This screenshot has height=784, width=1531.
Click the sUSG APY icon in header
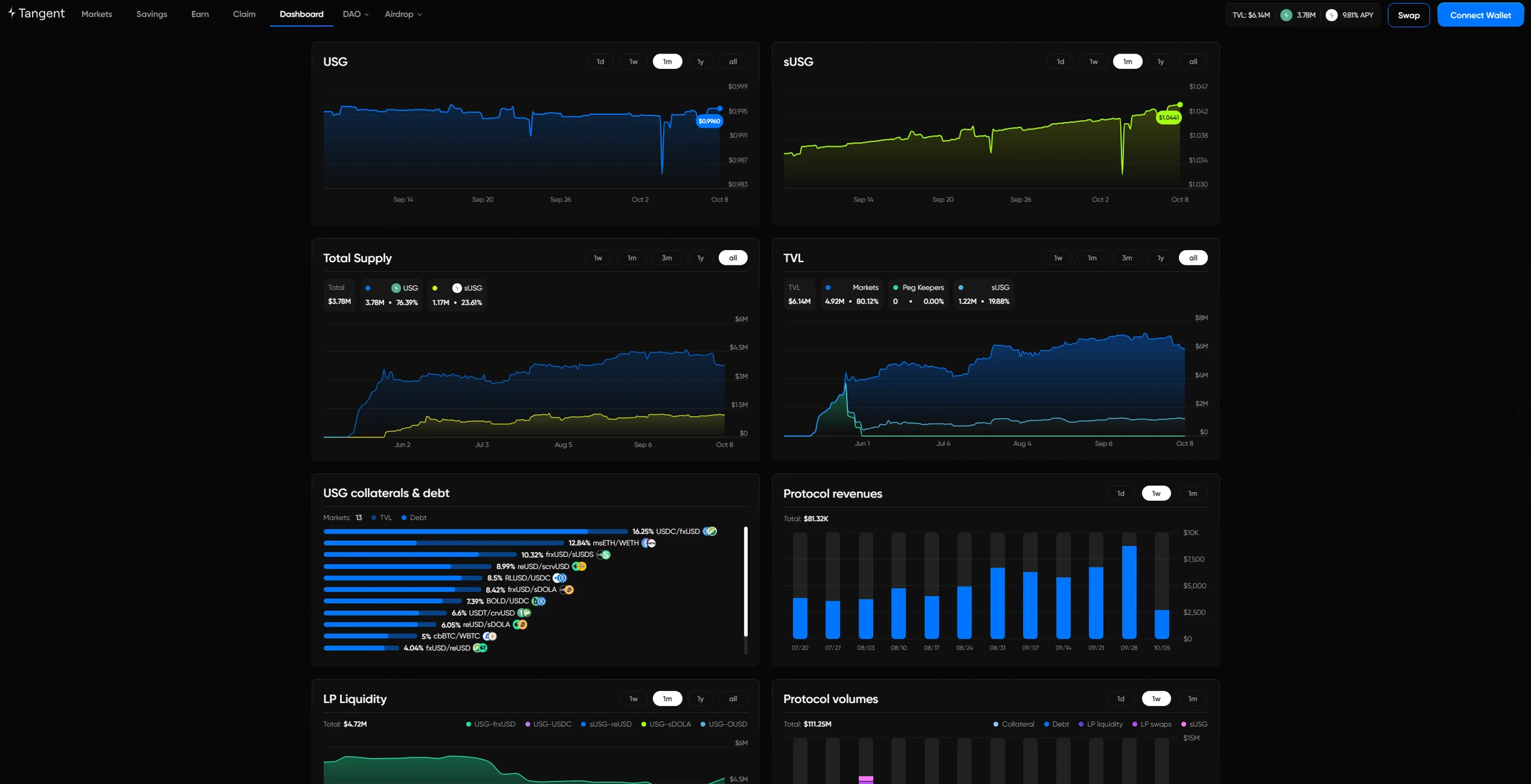tap(1331, 15)
